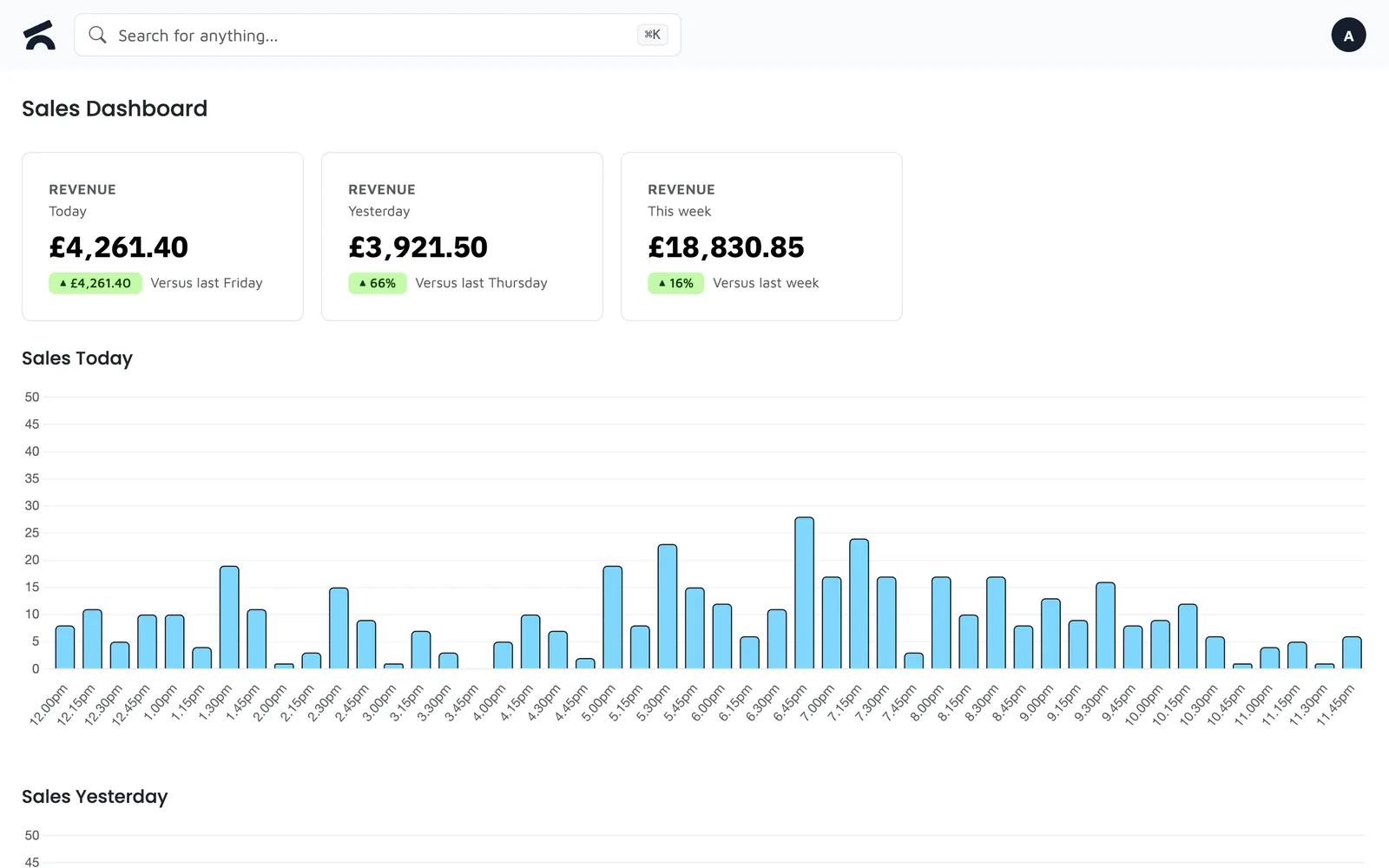Click the 12.00pm bar in Sales Today
The height and width of the screenshot is (868, 1389).
tap(65, 648)
